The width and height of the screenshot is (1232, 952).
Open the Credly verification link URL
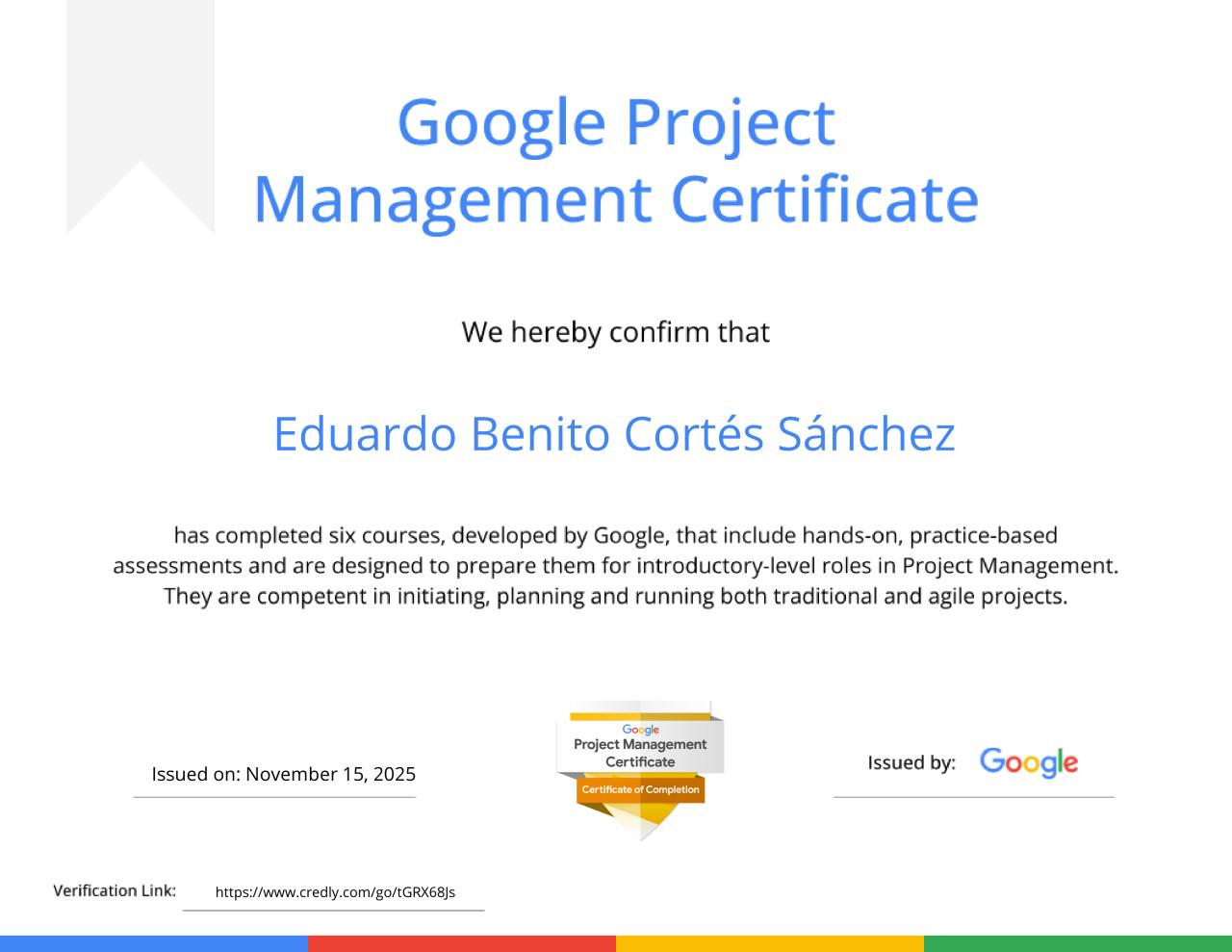coord(335,892)
